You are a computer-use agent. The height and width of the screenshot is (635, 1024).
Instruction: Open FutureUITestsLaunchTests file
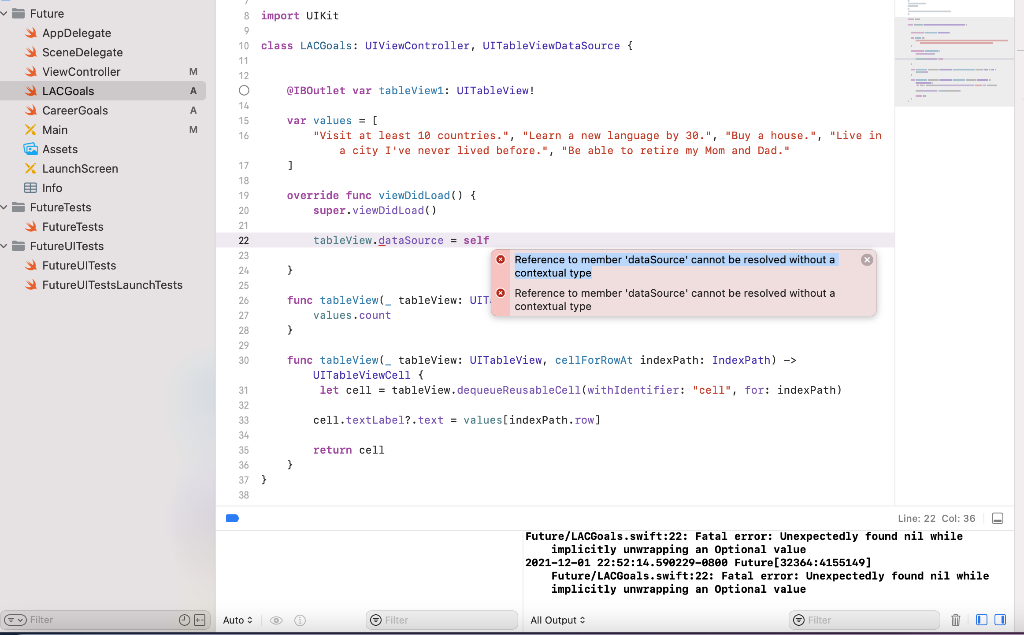112,285
